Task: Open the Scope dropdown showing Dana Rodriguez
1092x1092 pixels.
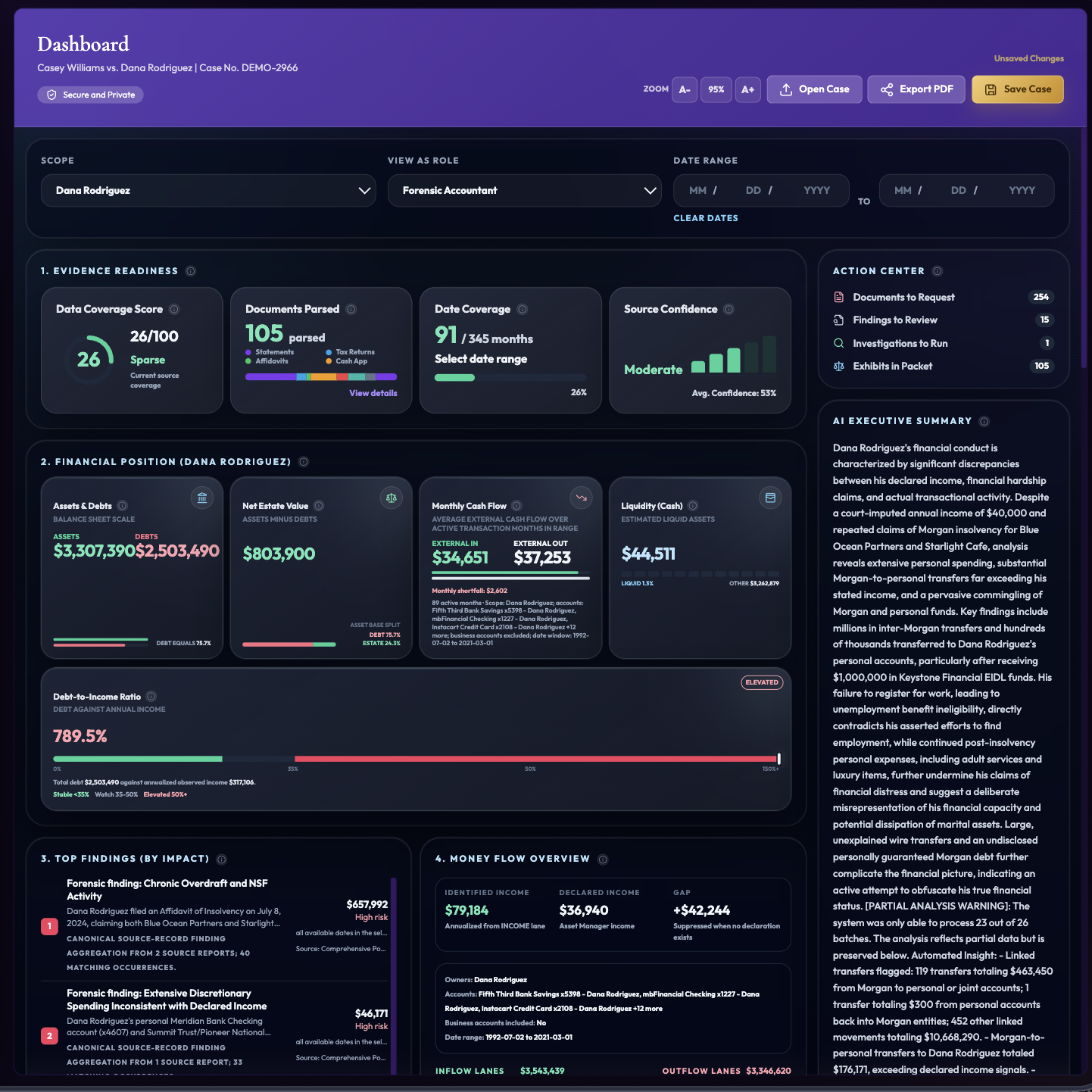Action: (x=208, y=191)
